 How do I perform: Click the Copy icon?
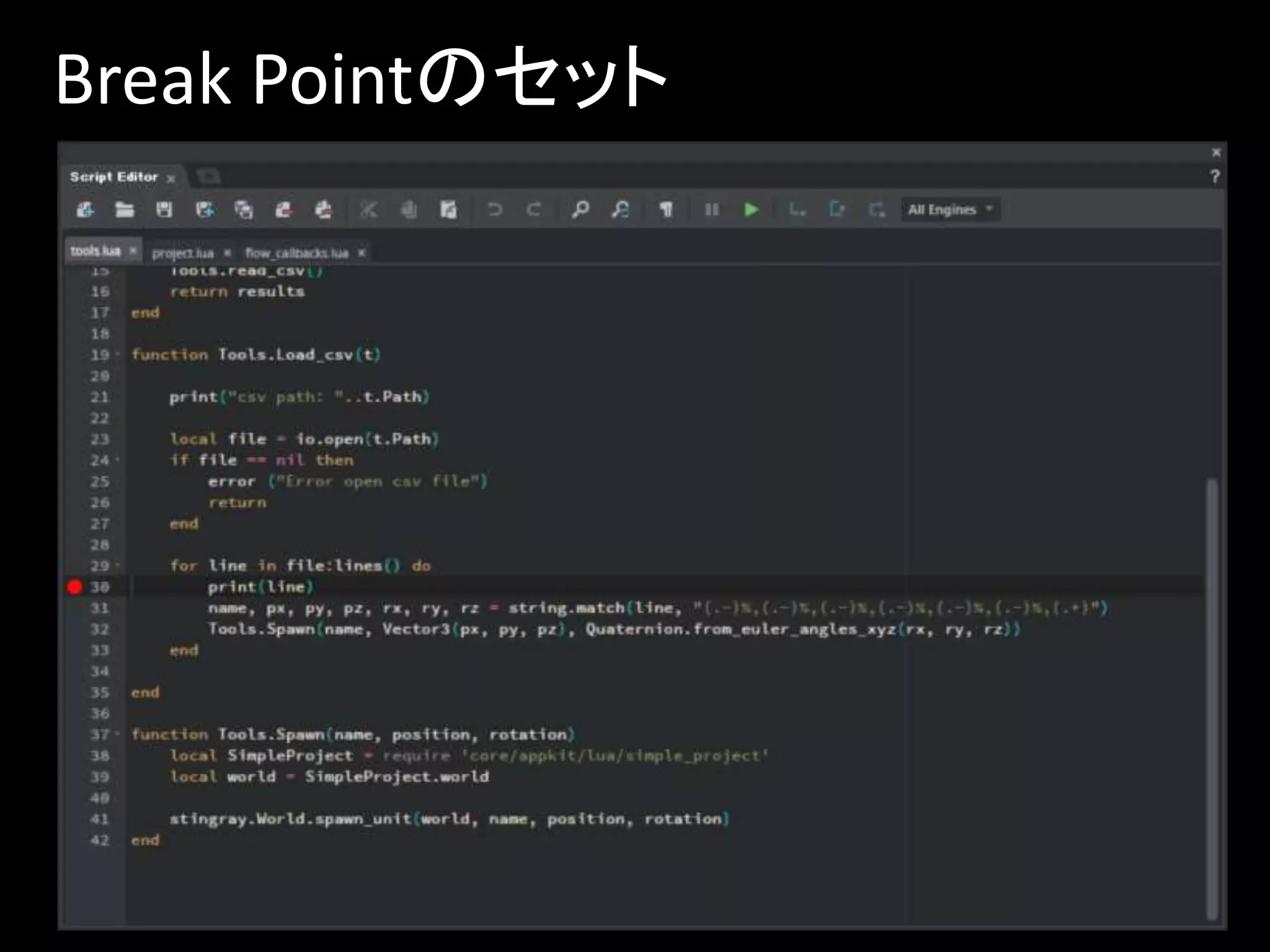click(408, 209)
